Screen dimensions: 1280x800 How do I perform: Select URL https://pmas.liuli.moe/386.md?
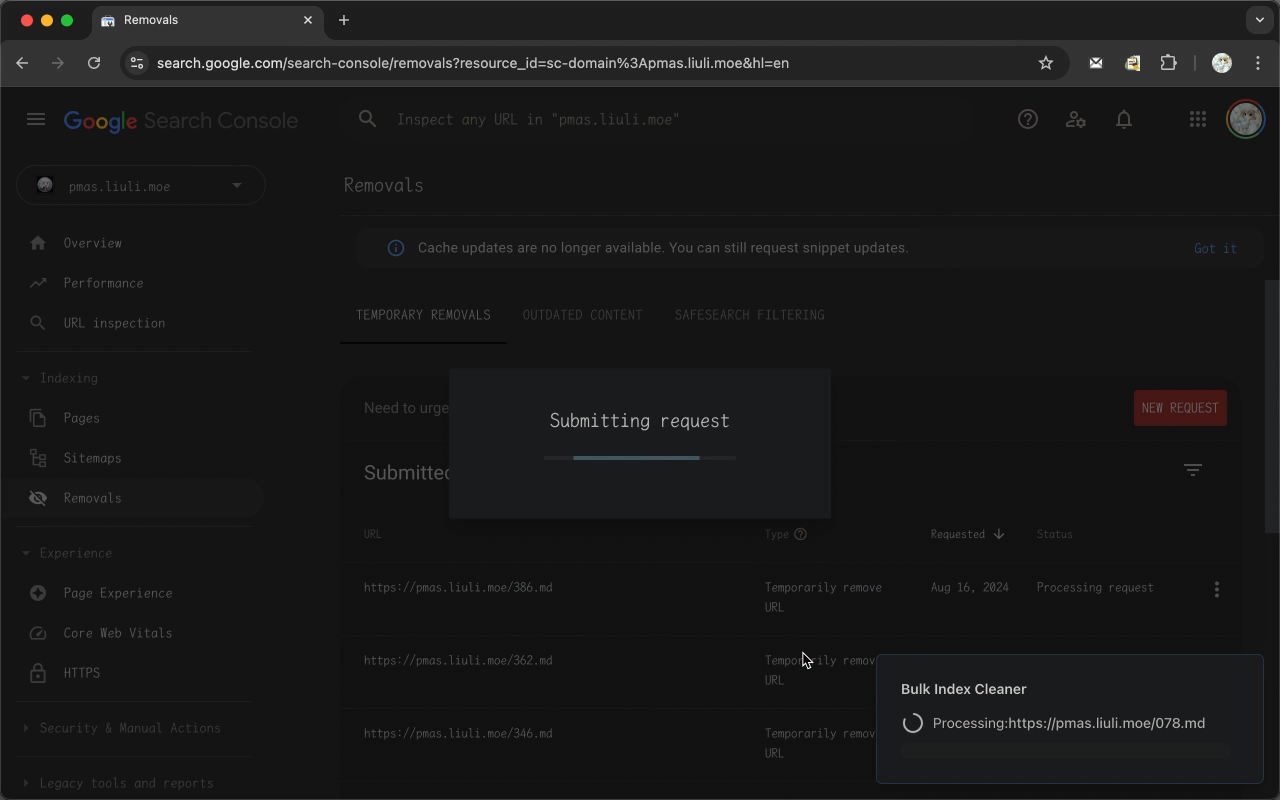pyautogui.click(x=458, y=587)
